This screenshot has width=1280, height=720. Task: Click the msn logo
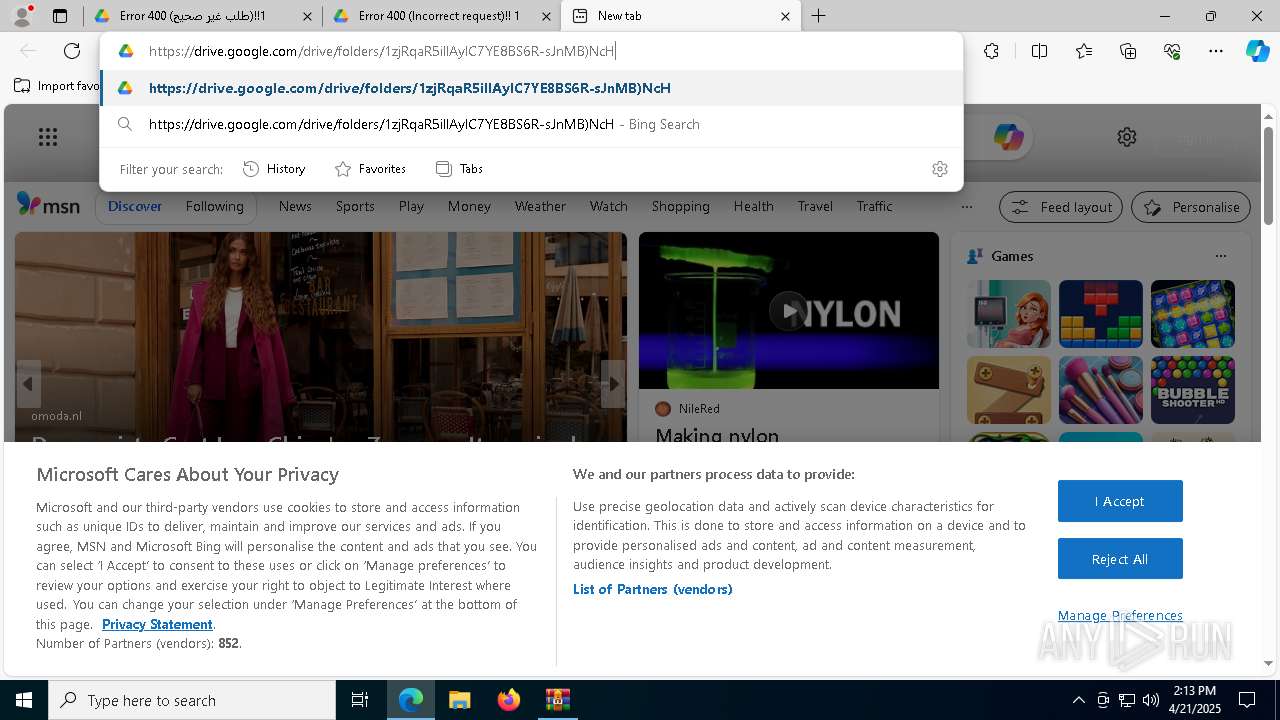pyautogui.click(x=48, y=205)
